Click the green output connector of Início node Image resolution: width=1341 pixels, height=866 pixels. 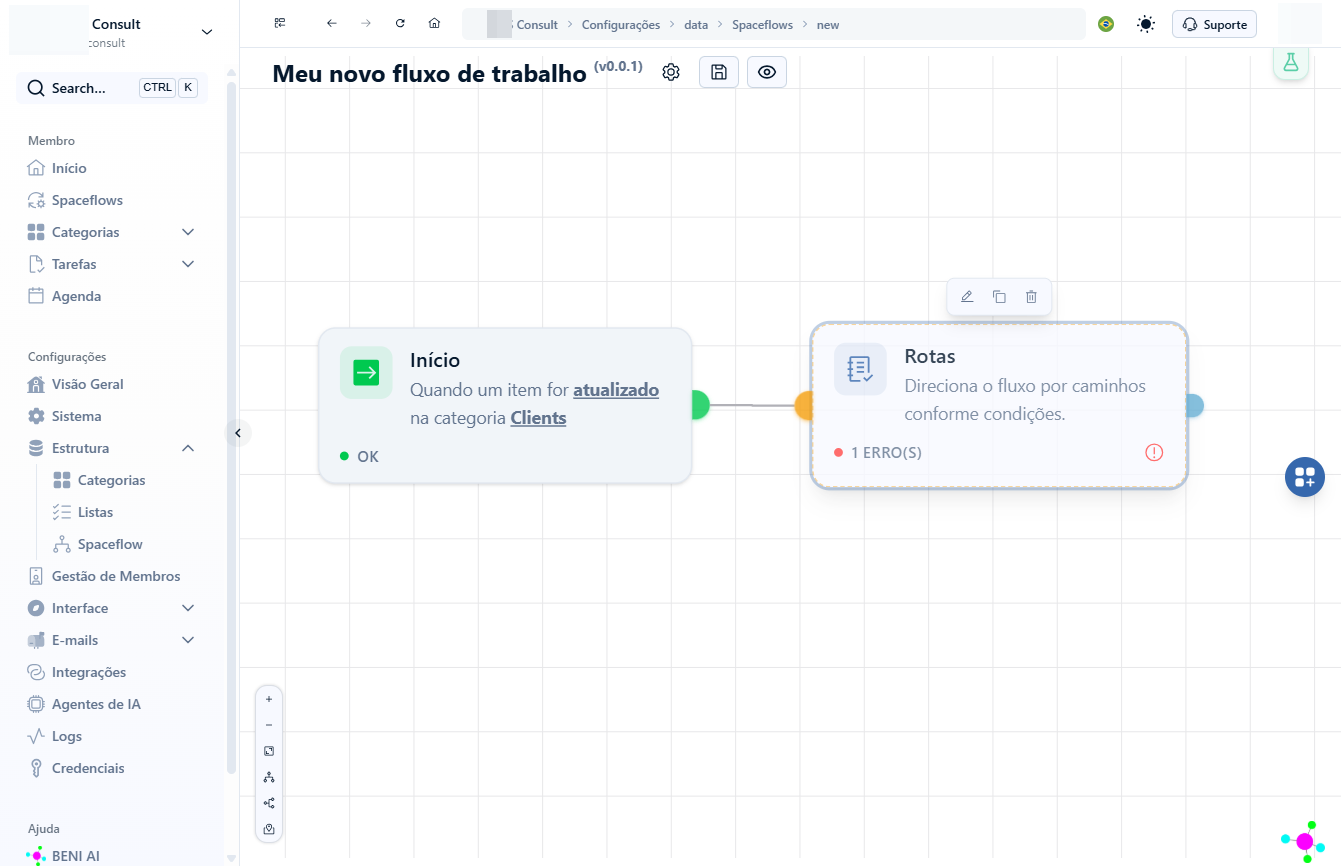click(x=699, y=405)
